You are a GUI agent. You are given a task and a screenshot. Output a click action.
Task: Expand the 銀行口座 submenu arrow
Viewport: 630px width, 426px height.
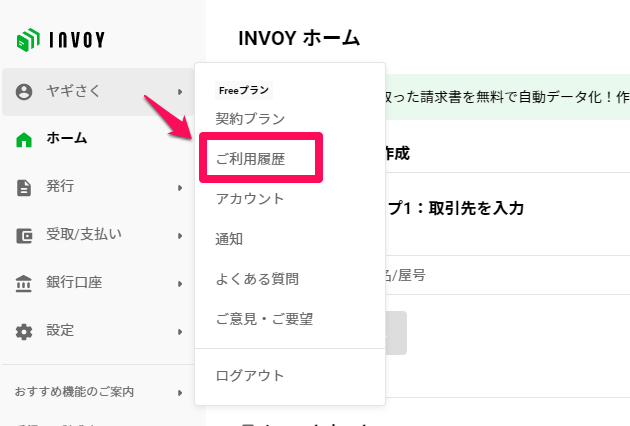pos(180,284)
